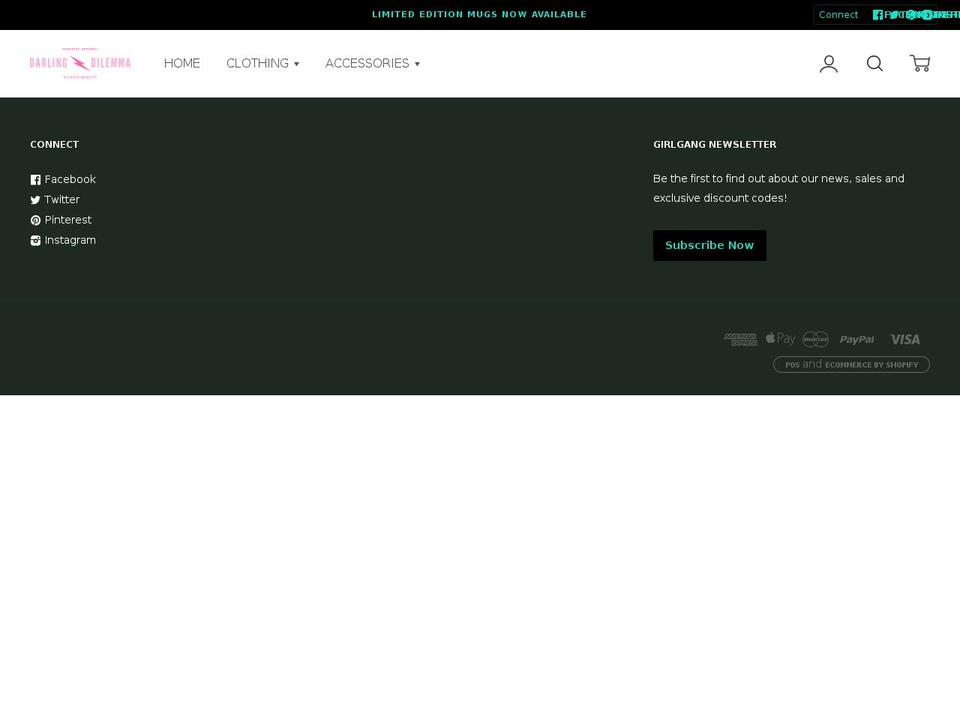Click the Visa payment icon
The image size is (960, 720).
[x=905, y=339]
